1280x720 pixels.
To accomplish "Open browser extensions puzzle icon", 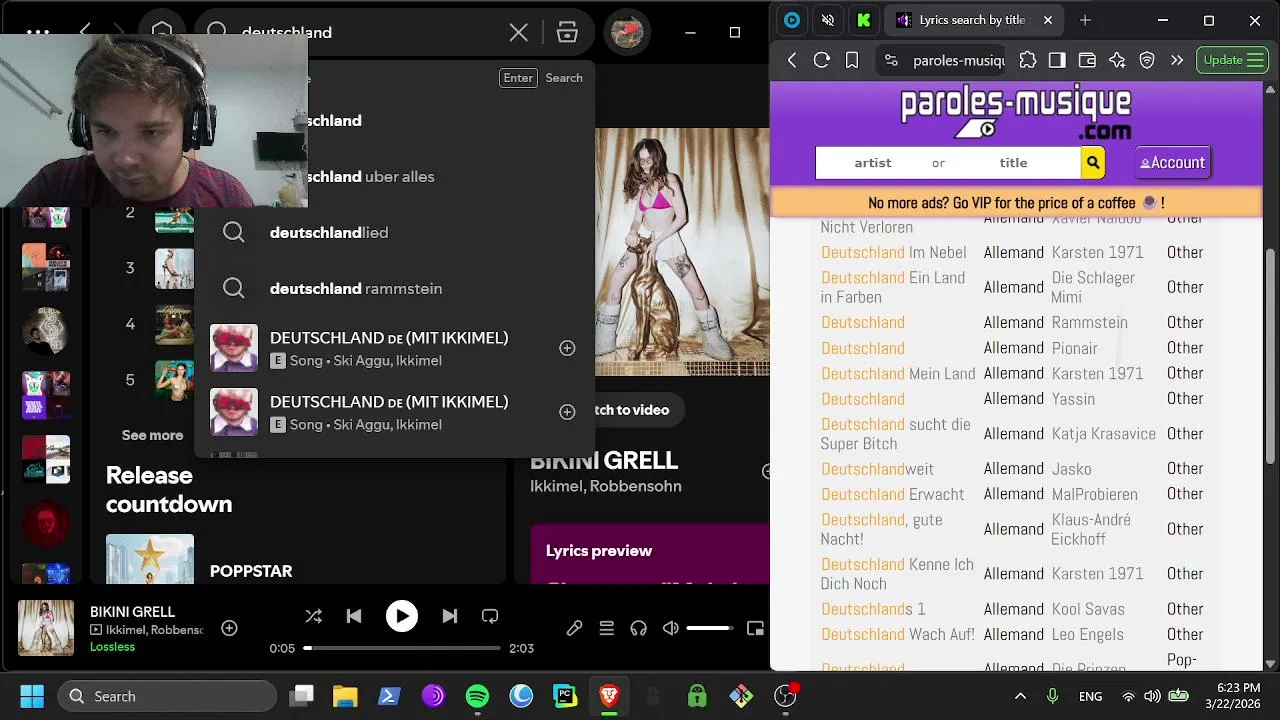I will tap(1027, 60).
